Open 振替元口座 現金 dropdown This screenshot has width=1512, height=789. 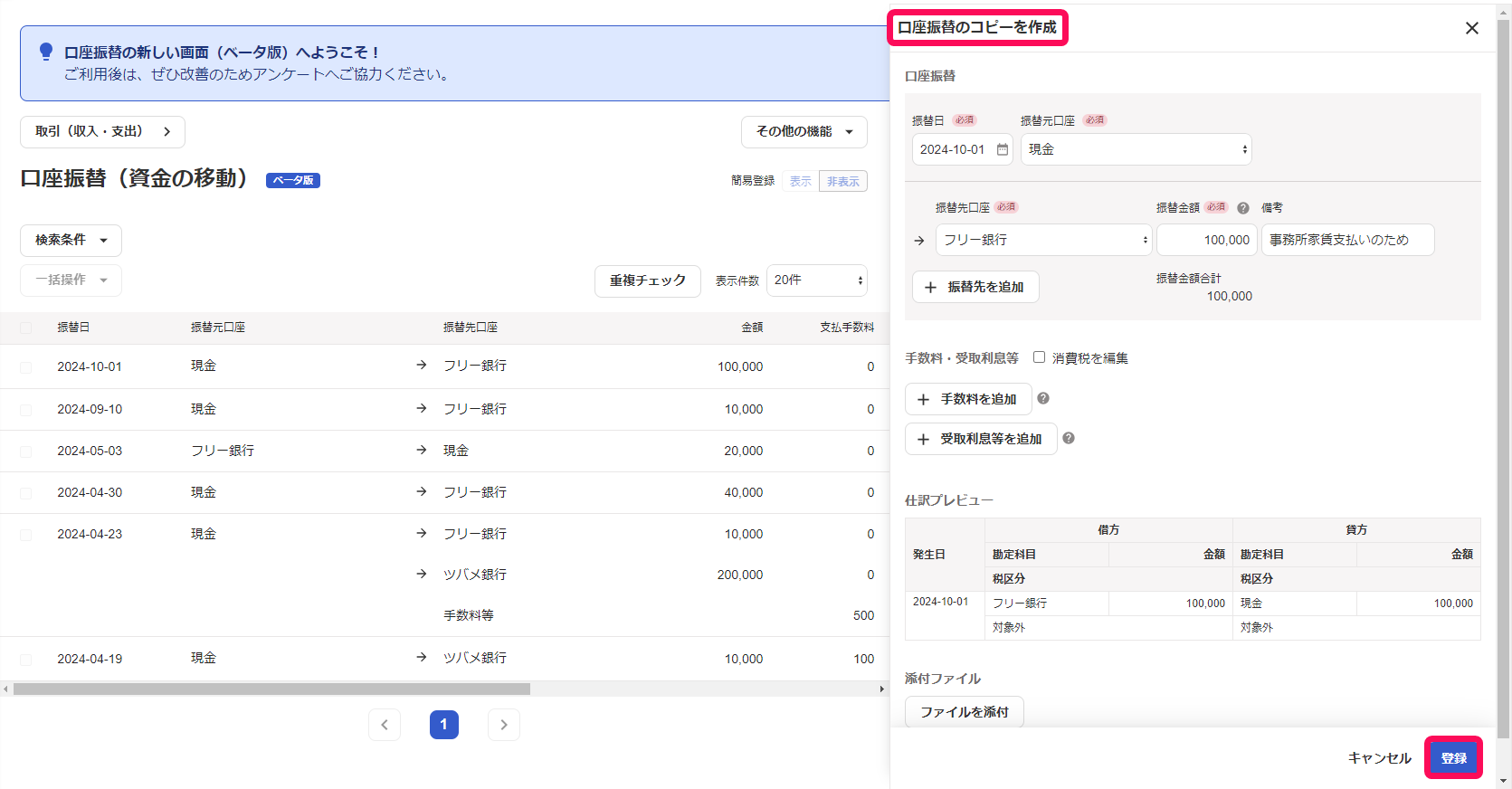pos(1136,149)
